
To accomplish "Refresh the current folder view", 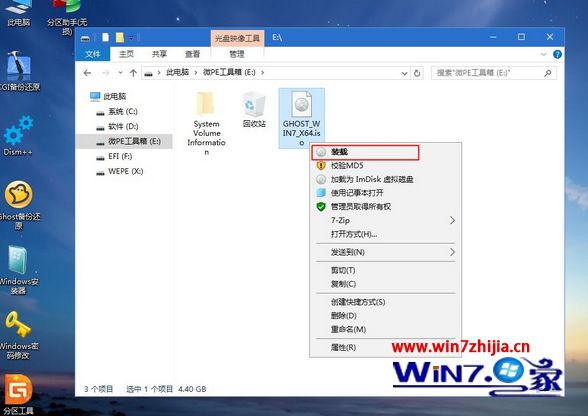I will click(417, 73).
